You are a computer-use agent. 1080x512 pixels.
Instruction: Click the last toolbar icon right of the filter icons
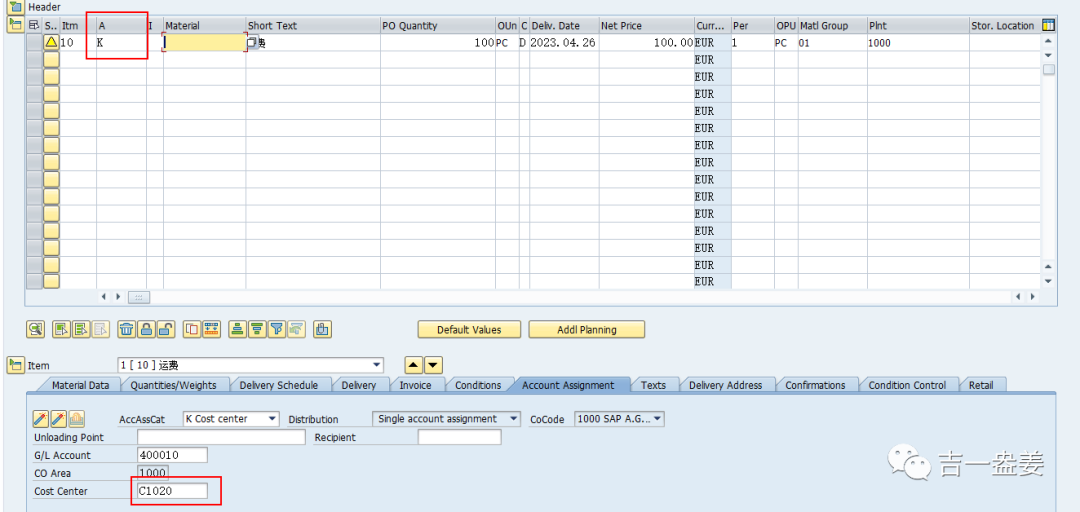pos(322,329)
